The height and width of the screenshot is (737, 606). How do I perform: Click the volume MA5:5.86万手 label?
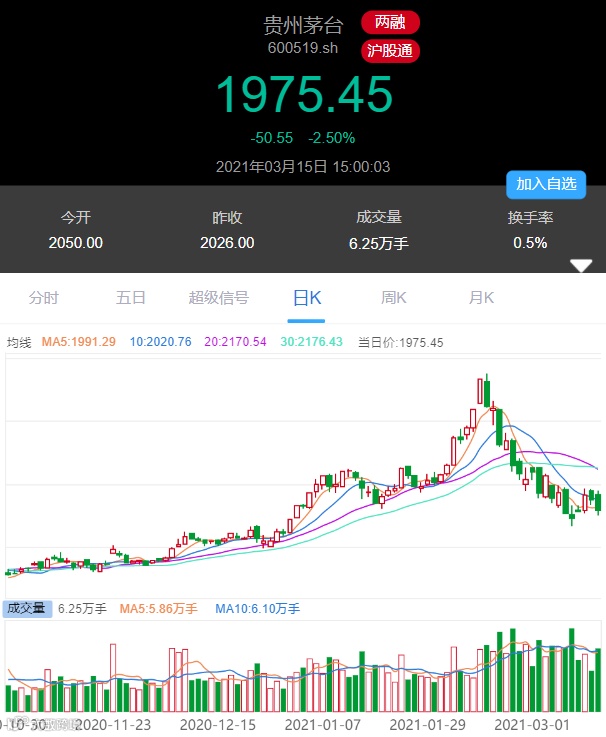coord(158,609)
